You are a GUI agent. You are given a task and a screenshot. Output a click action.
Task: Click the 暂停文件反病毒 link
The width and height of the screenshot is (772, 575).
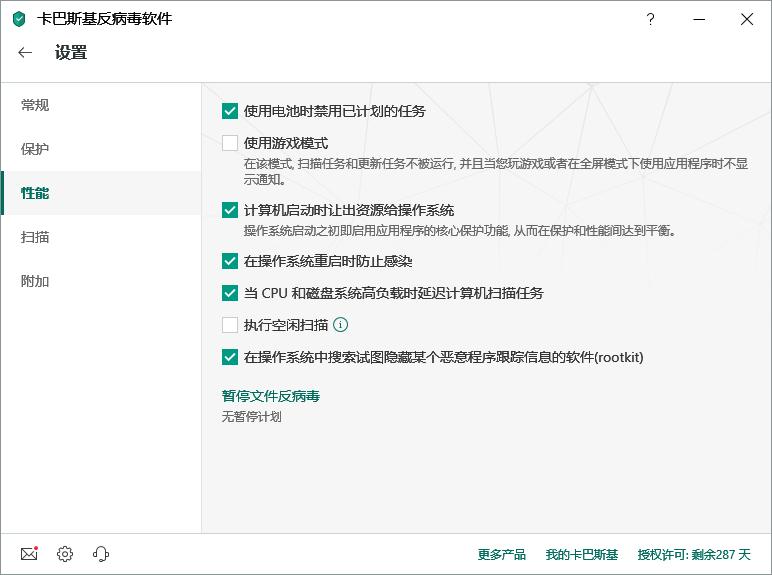tap(271, 396)
